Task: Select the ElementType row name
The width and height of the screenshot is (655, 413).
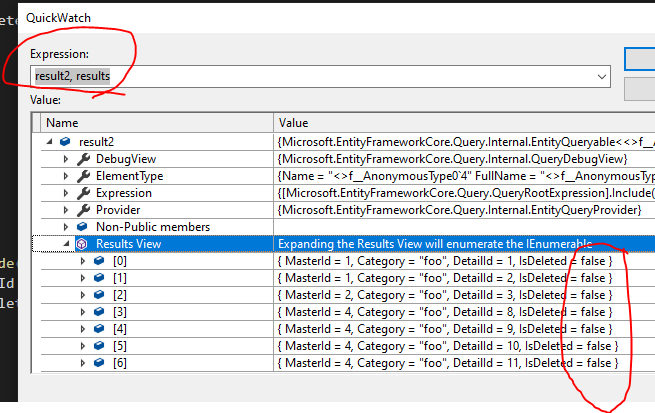Action: (x=129, y=176)
